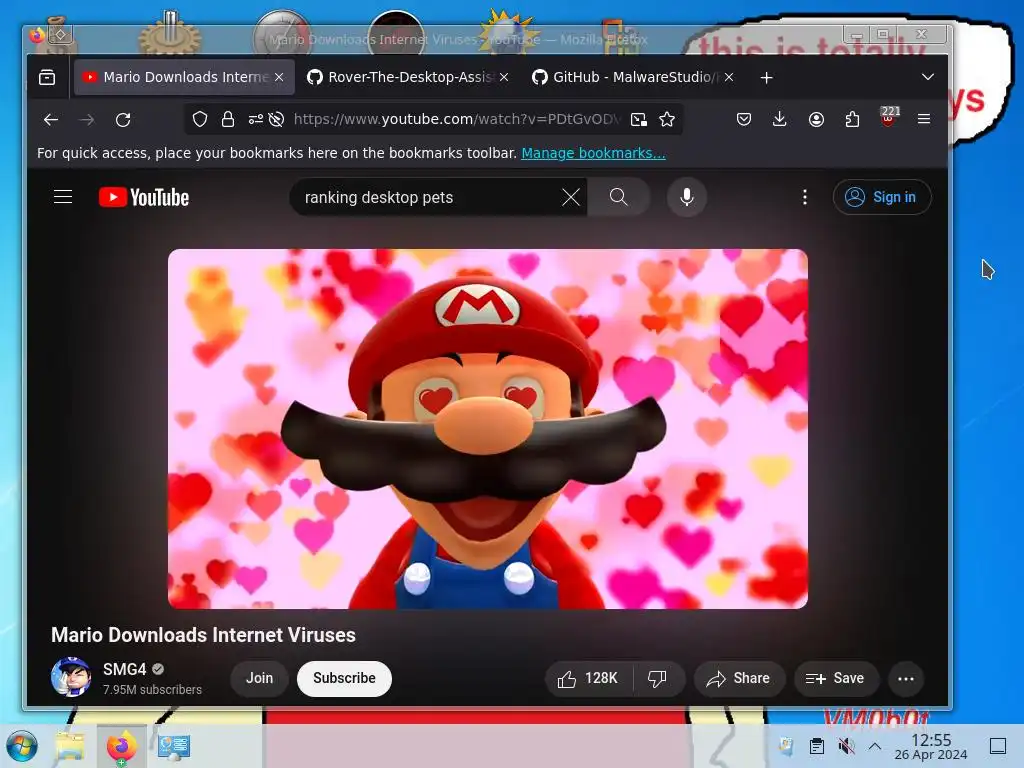
Task: Search with your voice microphone button
Action: pyautogui.click(x=686, y=197)
